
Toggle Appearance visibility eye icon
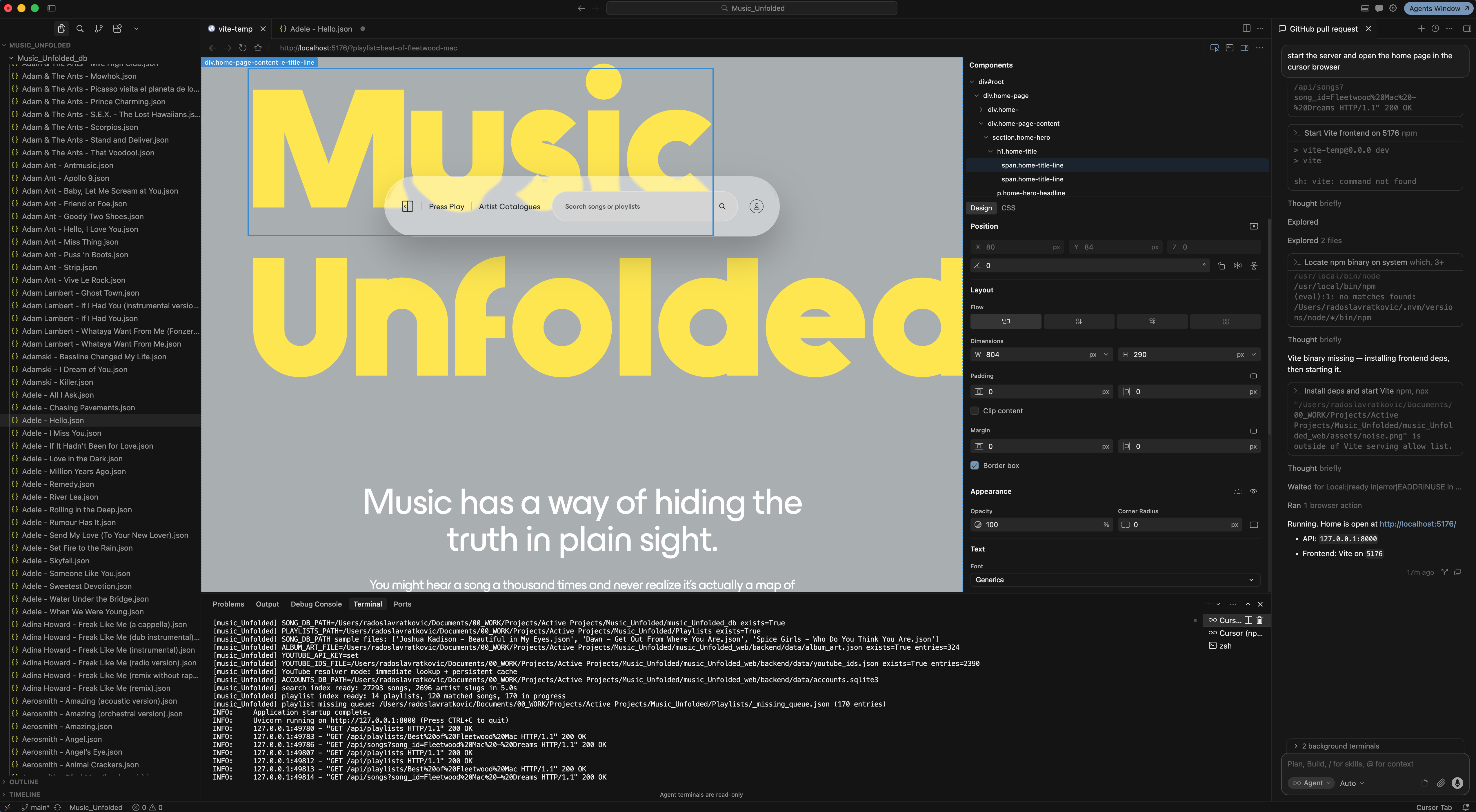tap(1254, 492)
